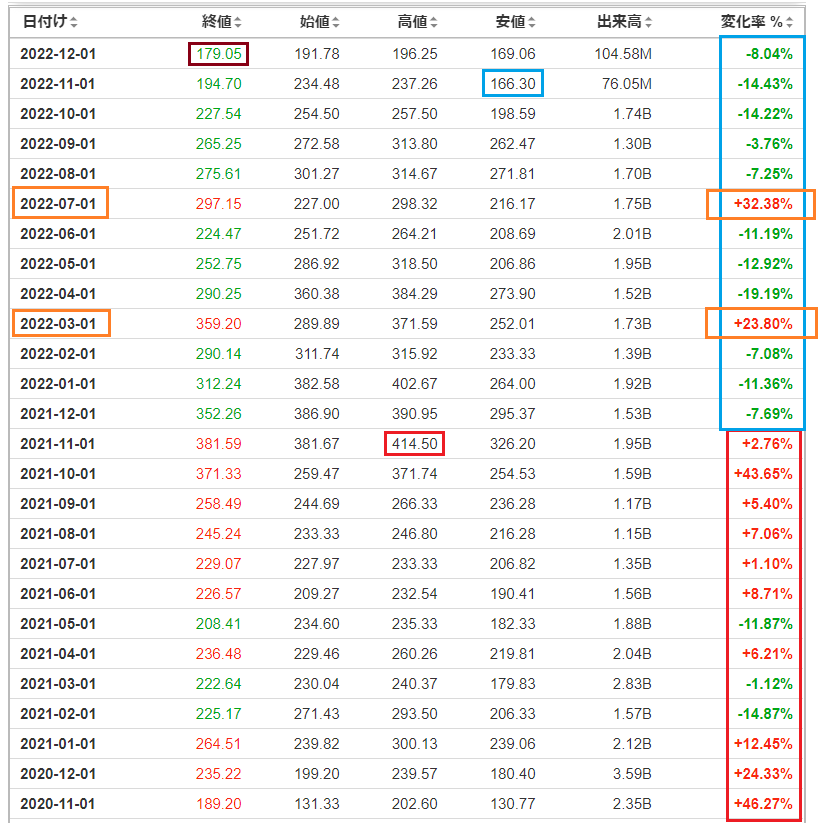820x828 pixels.
Task: Select change rate +46.27%
Action: [763, 804]
